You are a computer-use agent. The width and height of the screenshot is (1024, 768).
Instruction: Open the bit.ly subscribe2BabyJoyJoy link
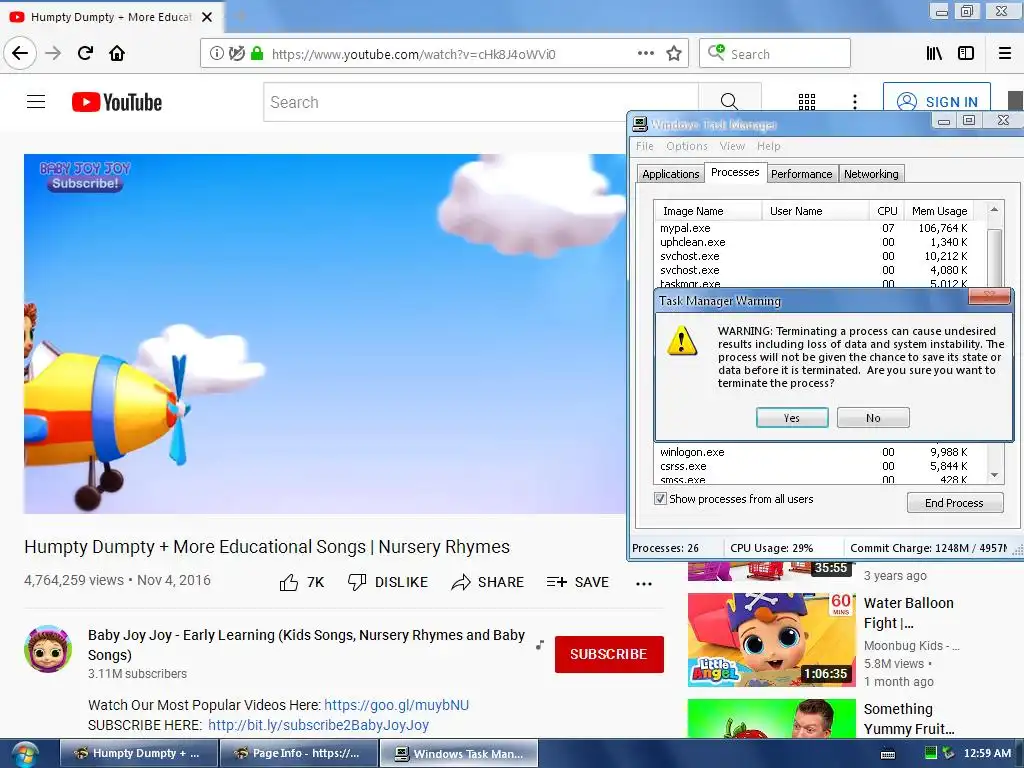coord(318,725)
